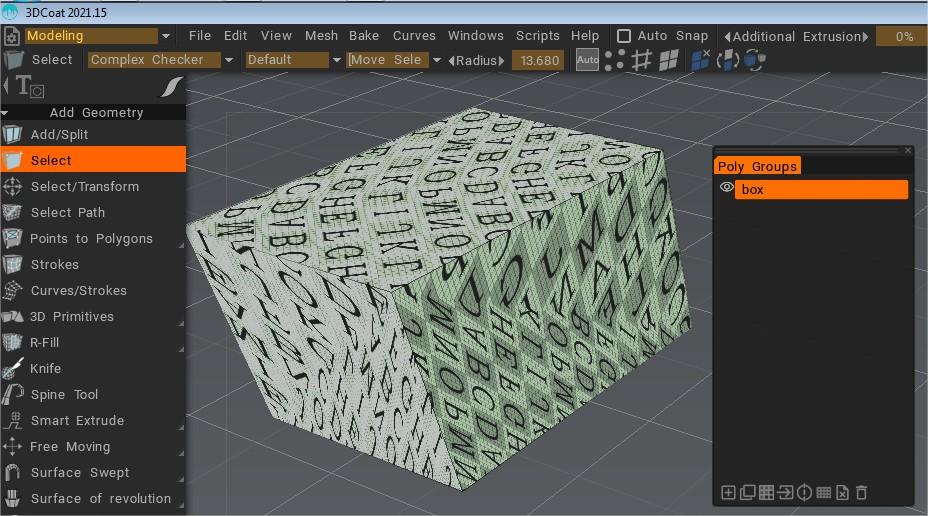
Task: Click the Additional Extrusion percentage slider
Action: tap(900, 36)
